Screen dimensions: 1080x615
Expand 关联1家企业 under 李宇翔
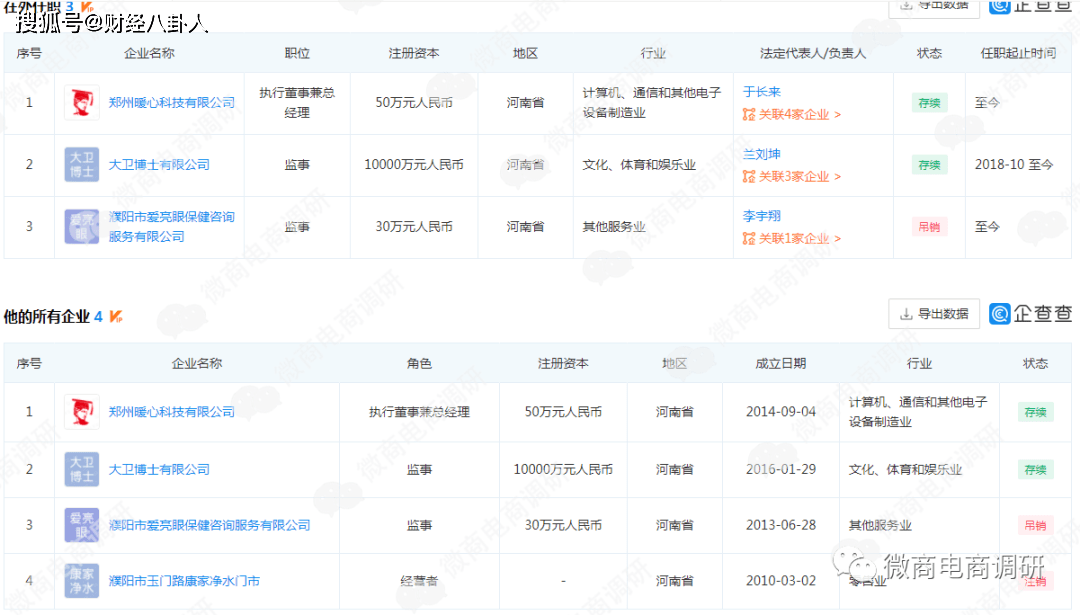pos(792,239)
